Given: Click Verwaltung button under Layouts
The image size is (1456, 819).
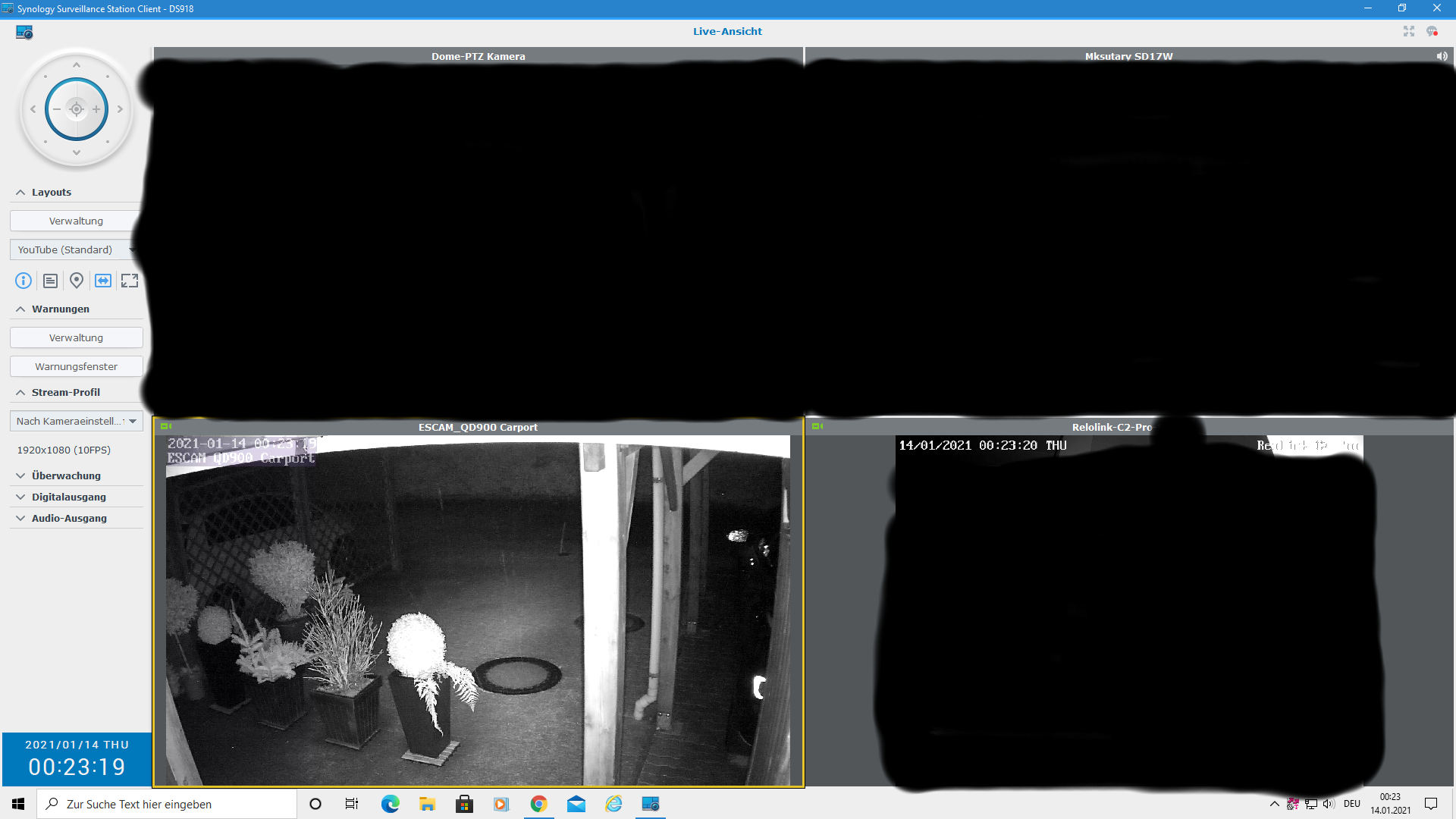Looking at the screenshot, I should [x=76, y=221].
